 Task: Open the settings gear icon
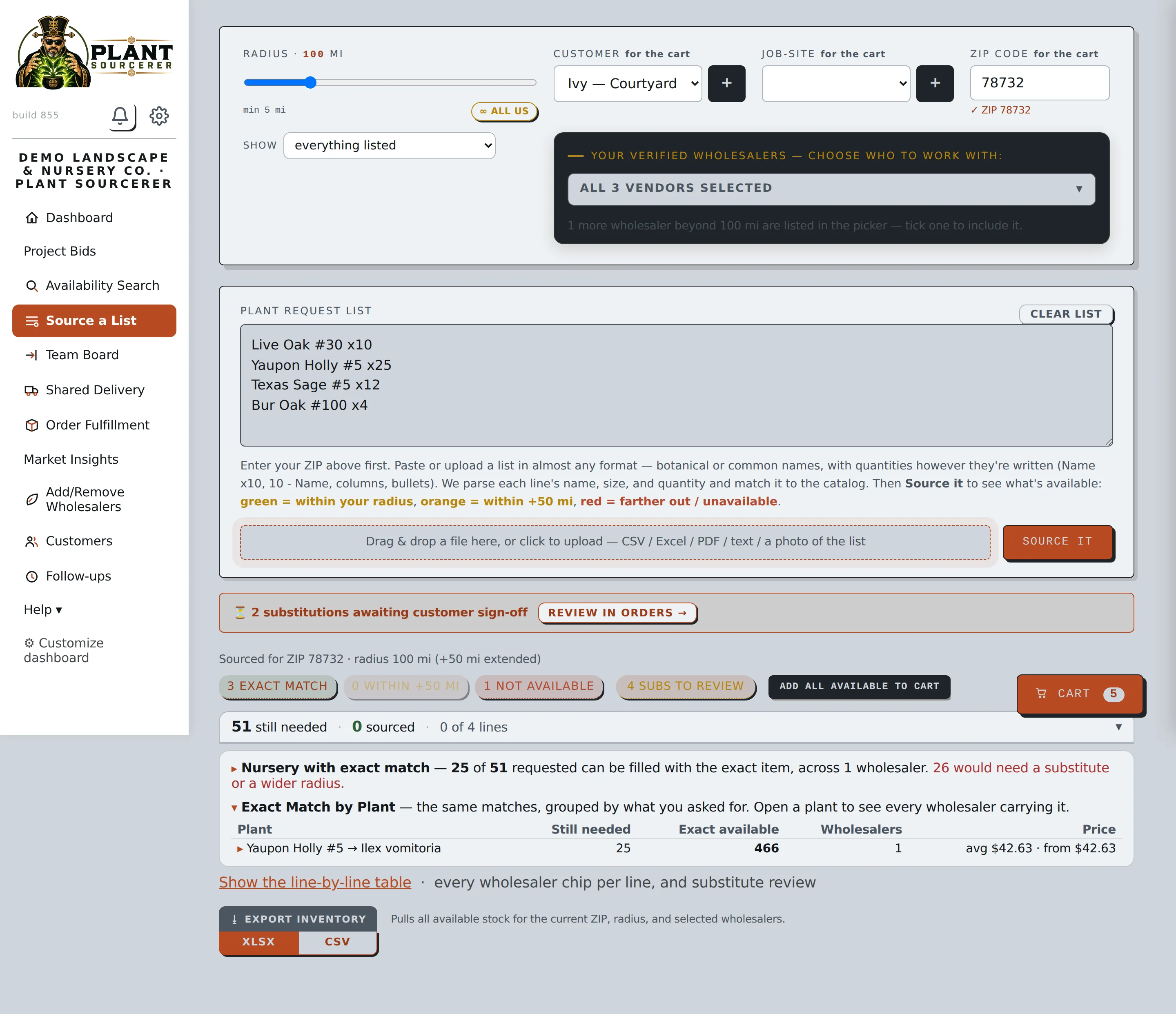[159, 116]
